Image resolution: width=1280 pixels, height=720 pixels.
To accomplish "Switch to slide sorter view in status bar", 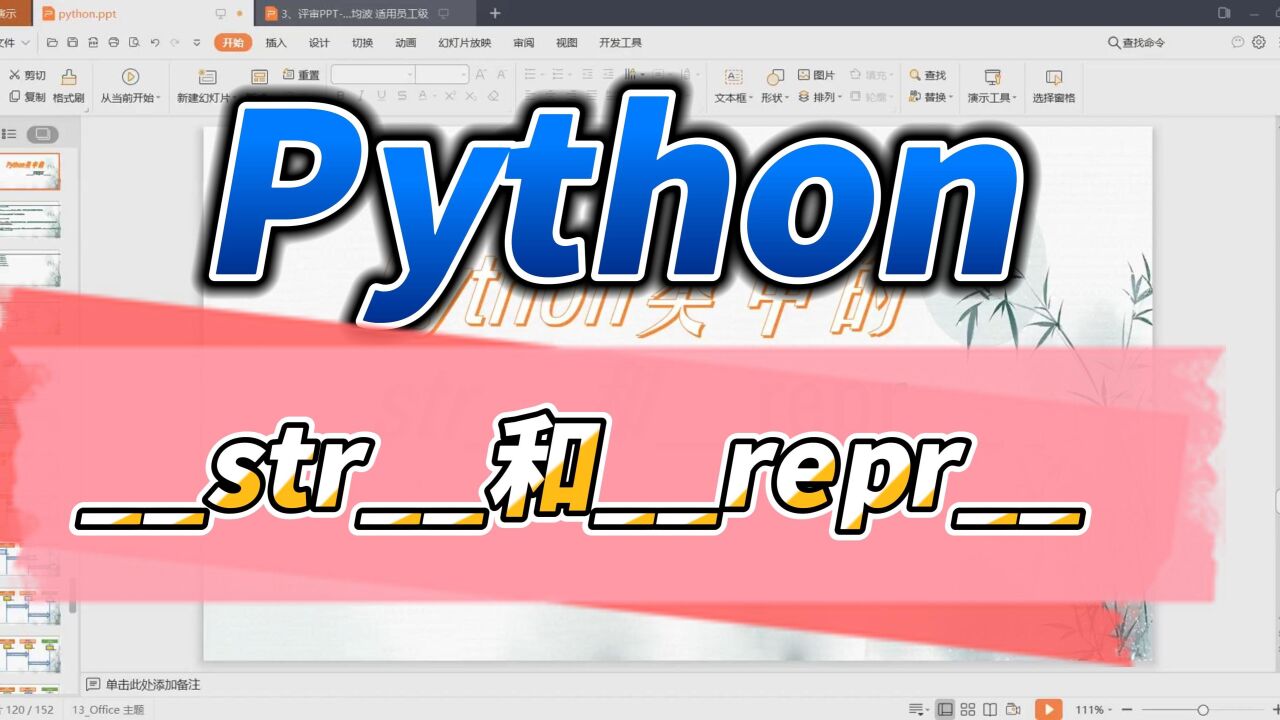I will [x=967, y=709].
